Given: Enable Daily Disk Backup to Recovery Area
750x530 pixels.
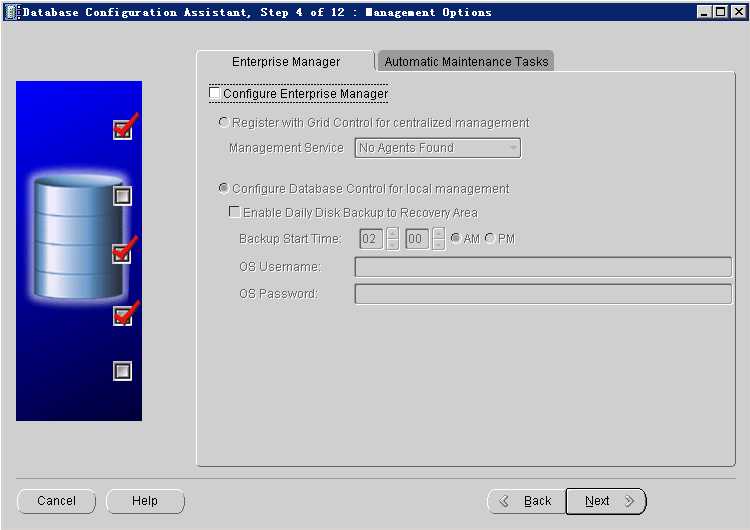Looking at the screenshot, I should click(234, 211).
